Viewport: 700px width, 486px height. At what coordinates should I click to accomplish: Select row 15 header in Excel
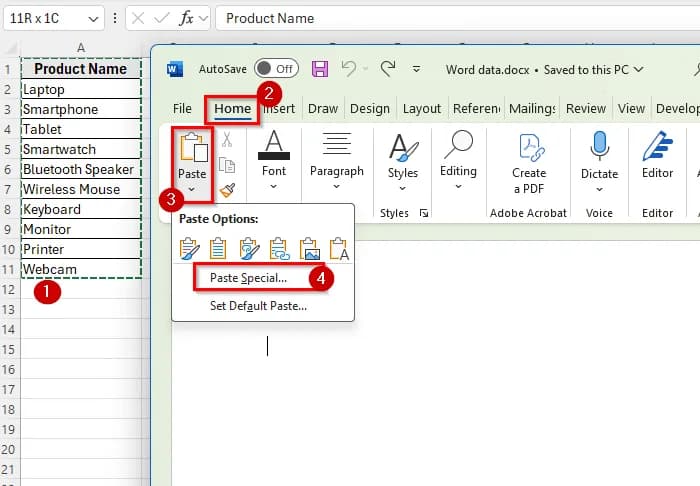tap(8, 349)
